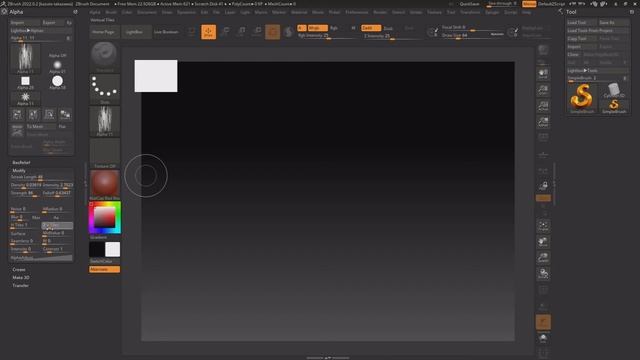
Task: Adjust the Noise slider in Modify
Action: click(x=25, y=209)
